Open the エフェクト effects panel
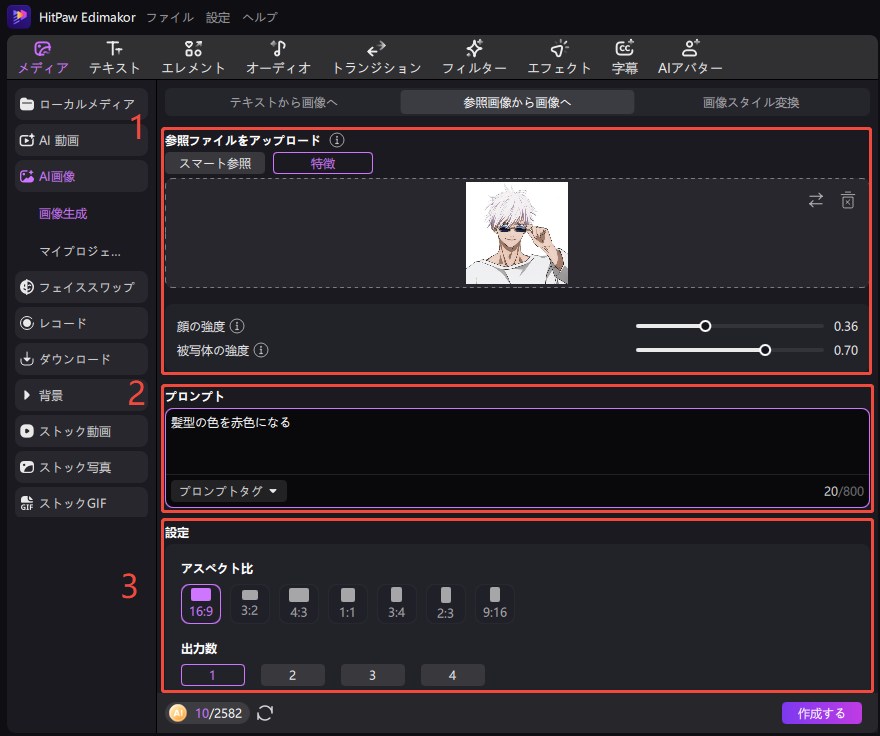This screenshot has height=736, width=880. click(x=559, y=58)
